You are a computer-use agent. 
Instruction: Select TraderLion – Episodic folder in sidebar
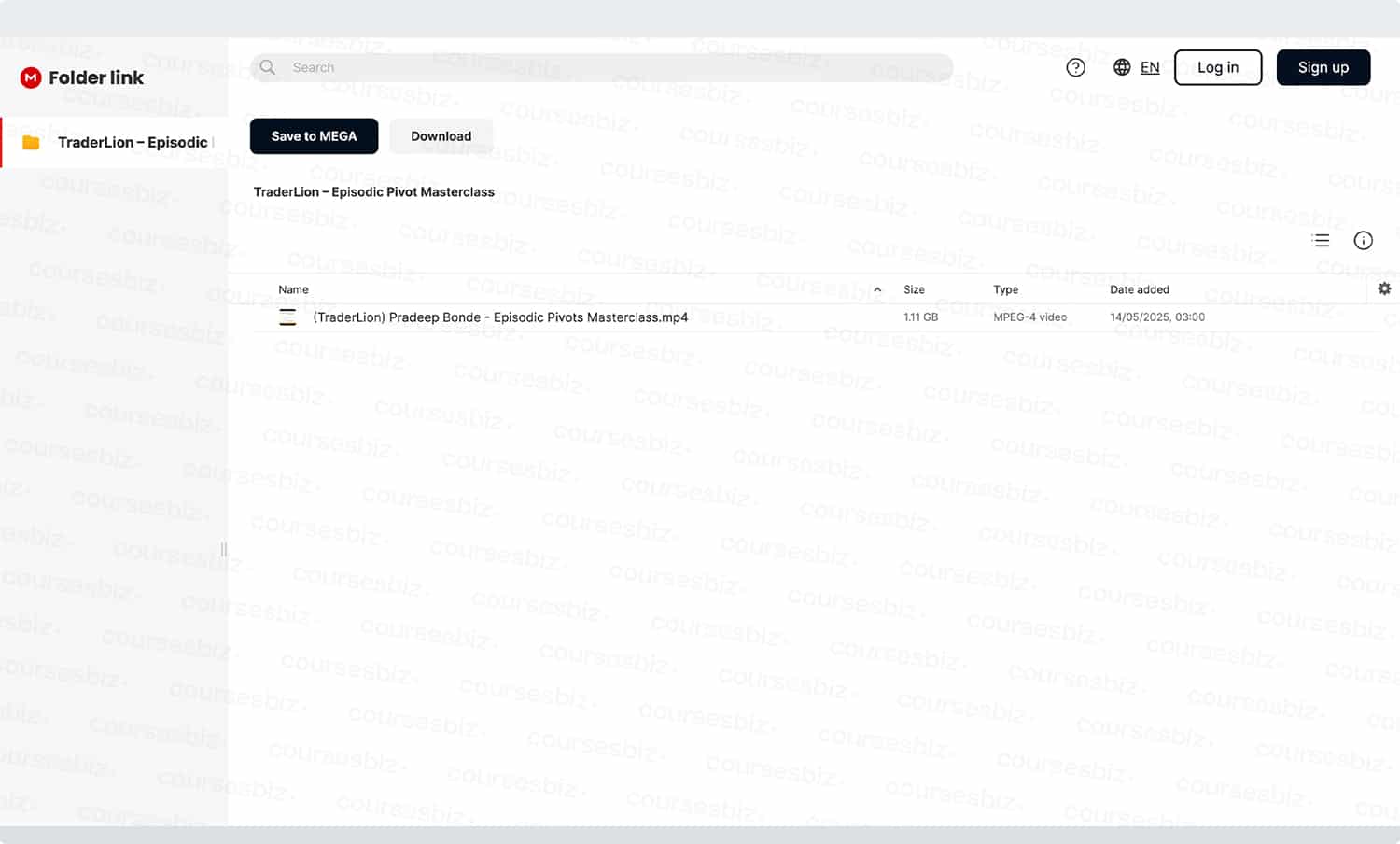click(114, 143)
